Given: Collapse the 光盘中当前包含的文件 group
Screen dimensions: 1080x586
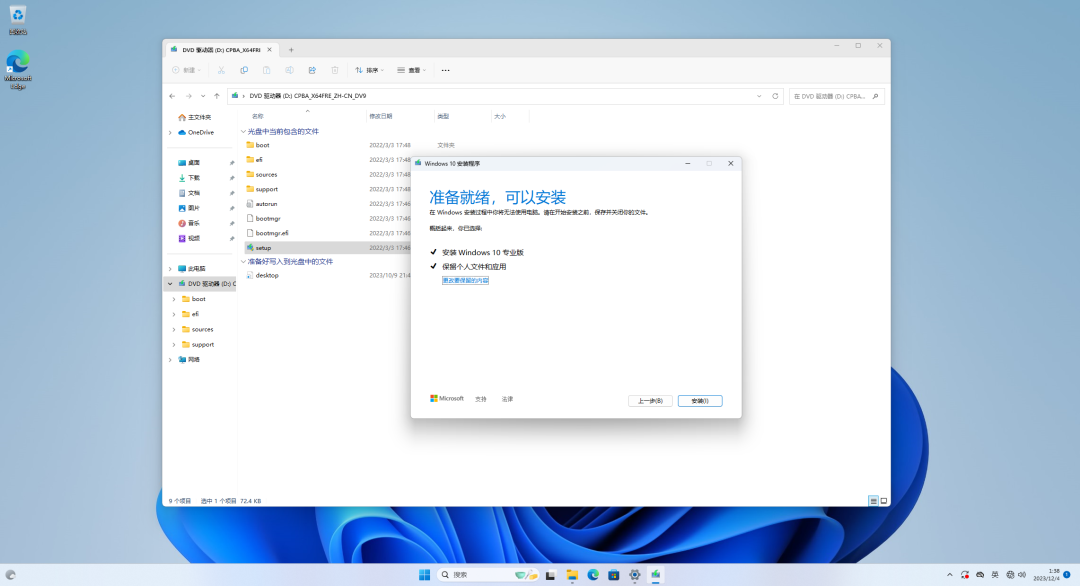Looking at the screenshot, I should coord(243,132).
